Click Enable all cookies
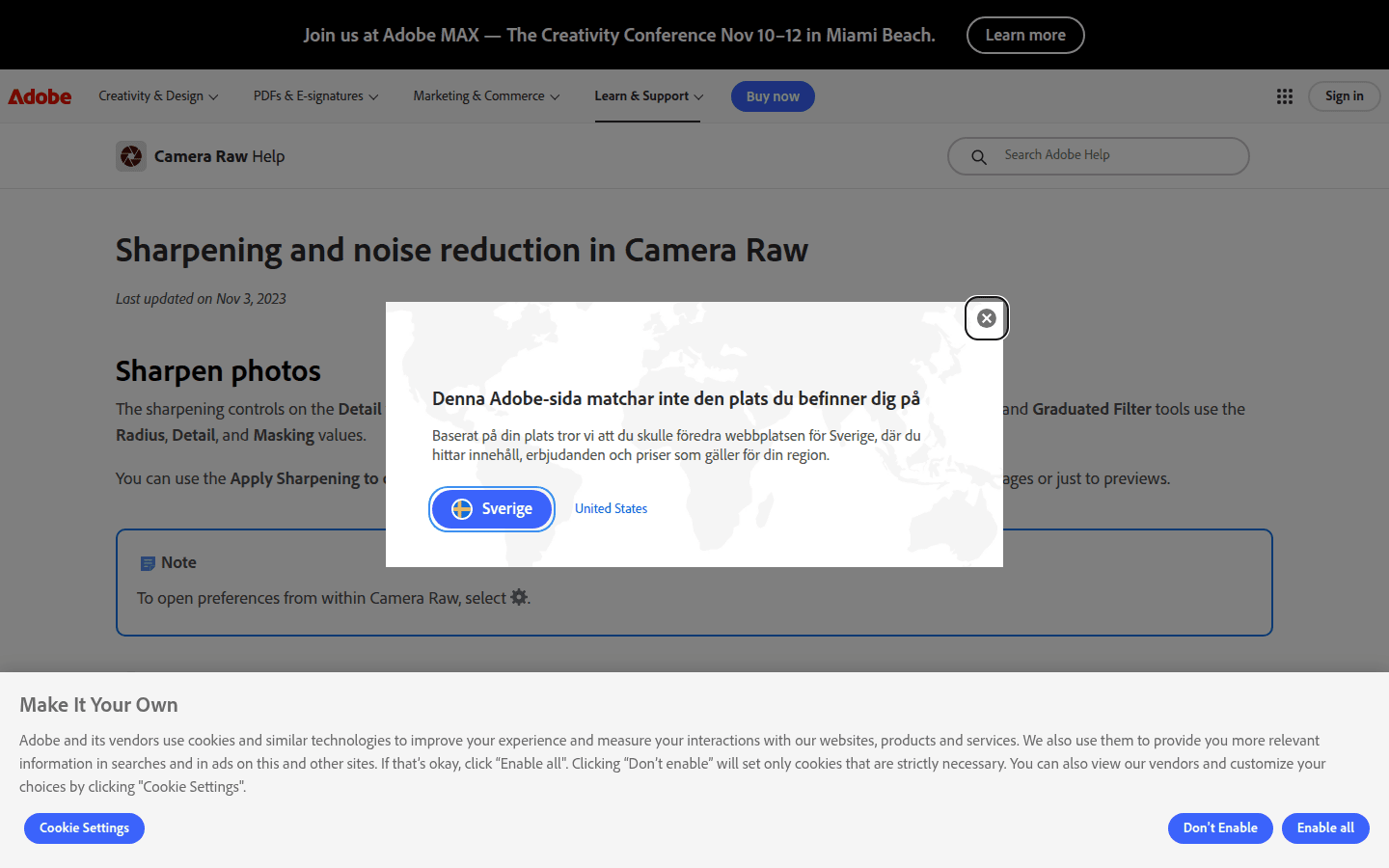 1325,828
